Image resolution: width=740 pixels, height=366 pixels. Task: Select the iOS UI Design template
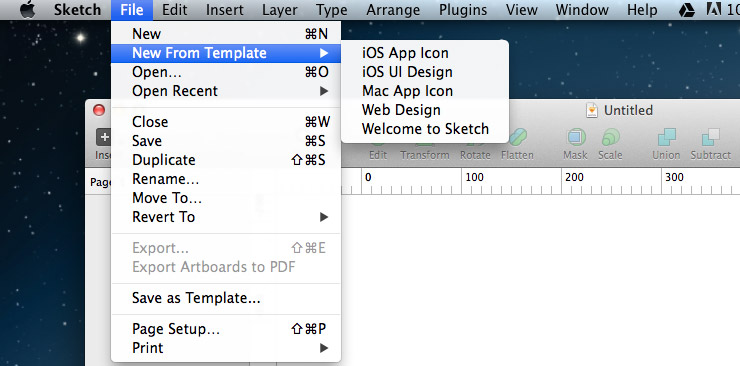pyautogui.click(x=425, y=72)
